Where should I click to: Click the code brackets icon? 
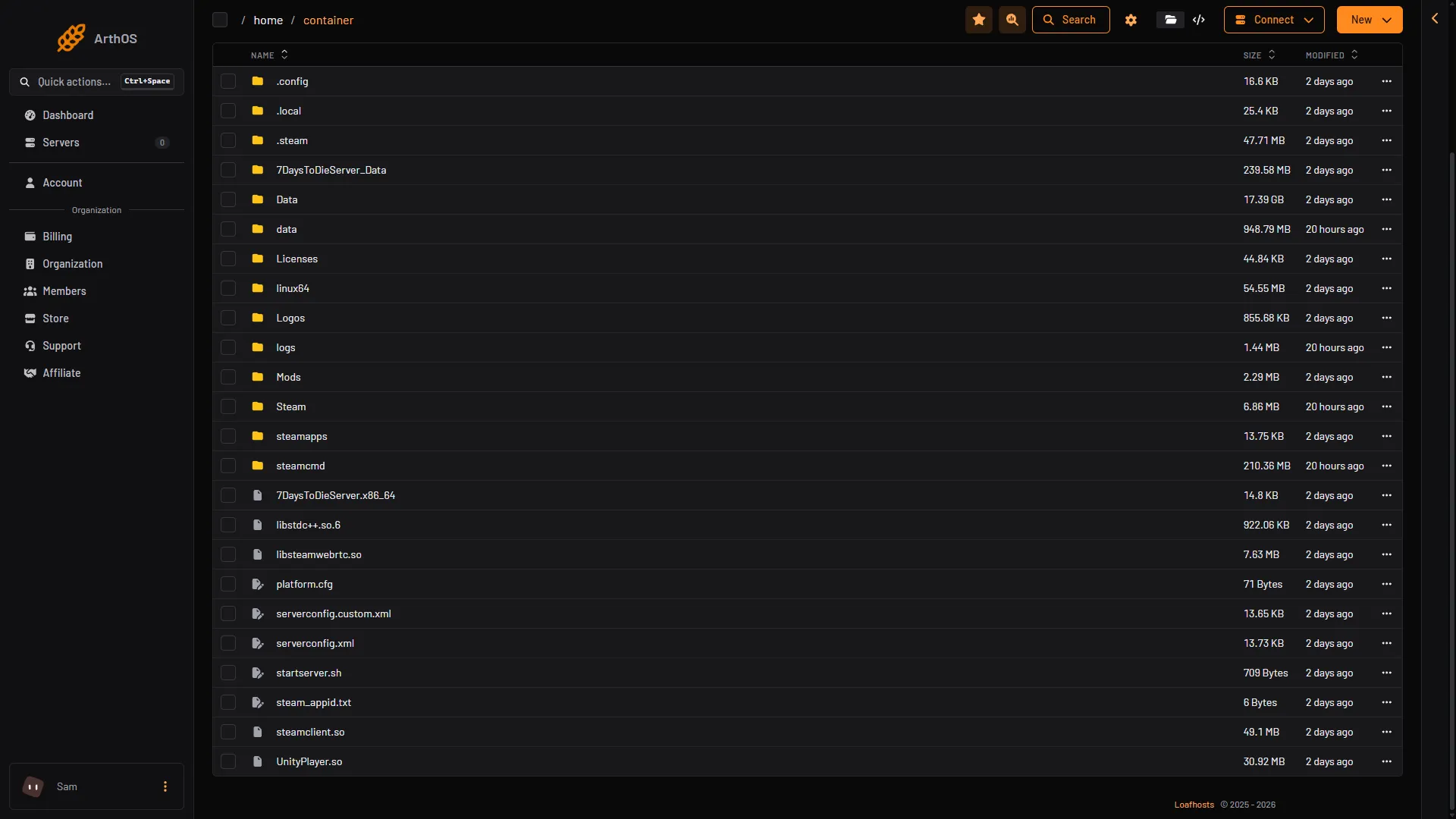(x=1199, y=20)
